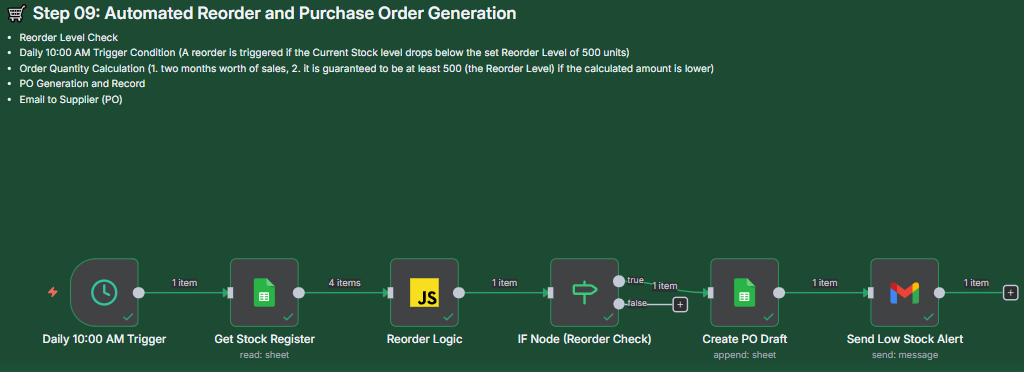Click the 'Reorder Level Check' bullet
Image resolution: width=1024 pixels, height=372 pixels.
(69, 37)
